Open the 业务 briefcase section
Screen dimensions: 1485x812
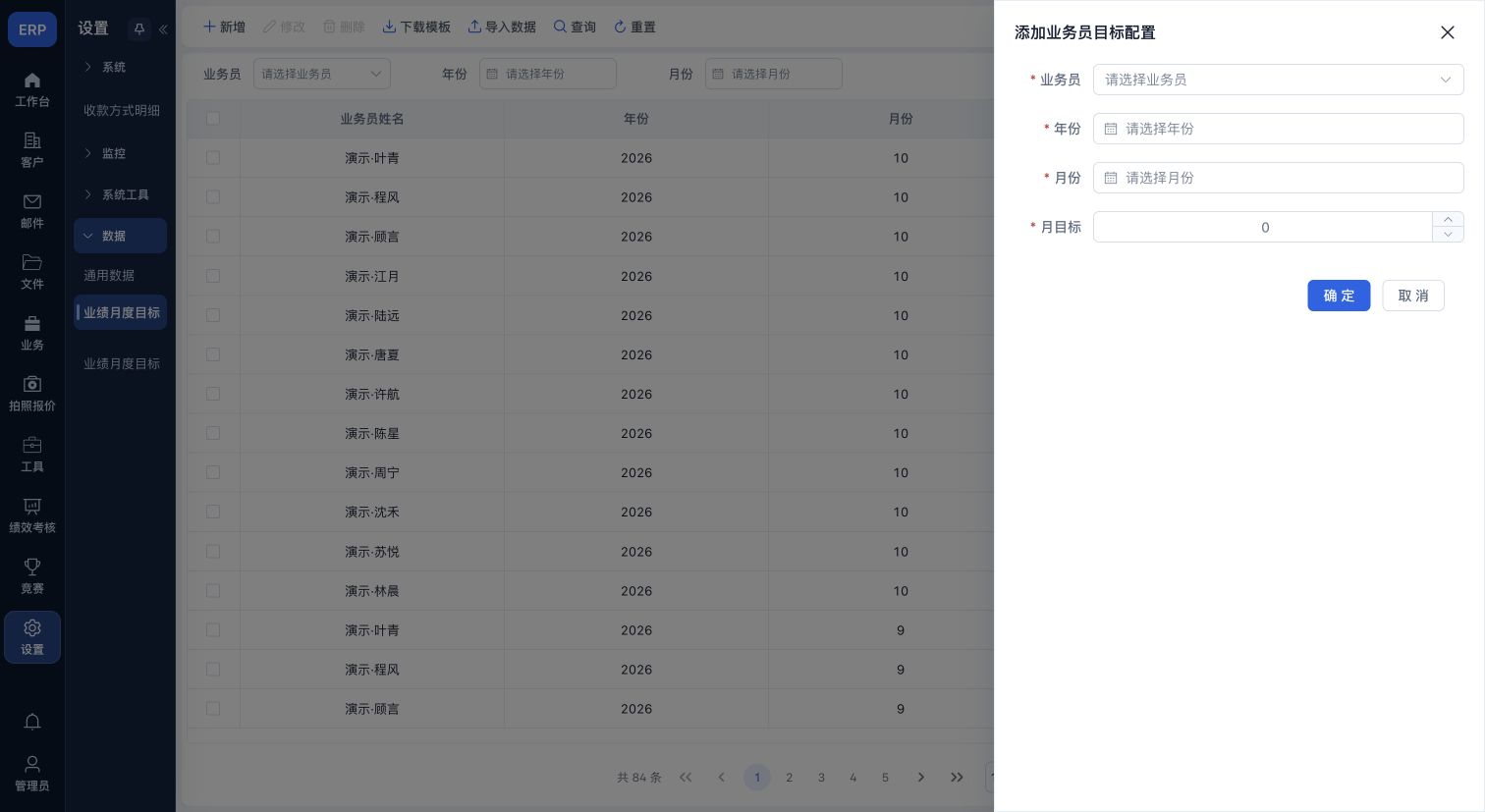(32, 333)
